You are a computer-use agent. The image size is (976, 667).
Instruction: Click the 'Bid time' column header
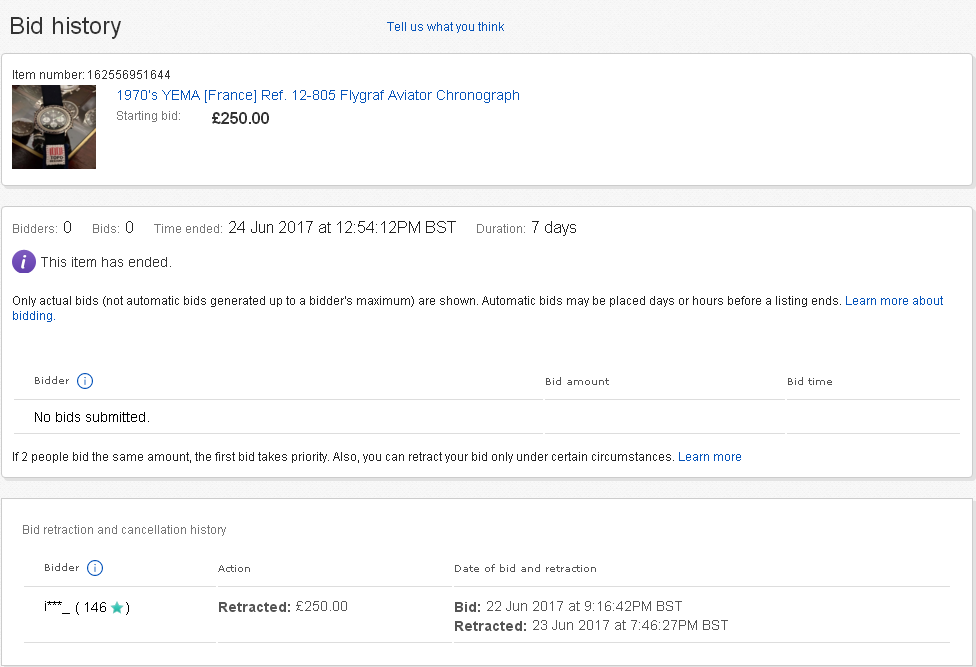(809, 382)
